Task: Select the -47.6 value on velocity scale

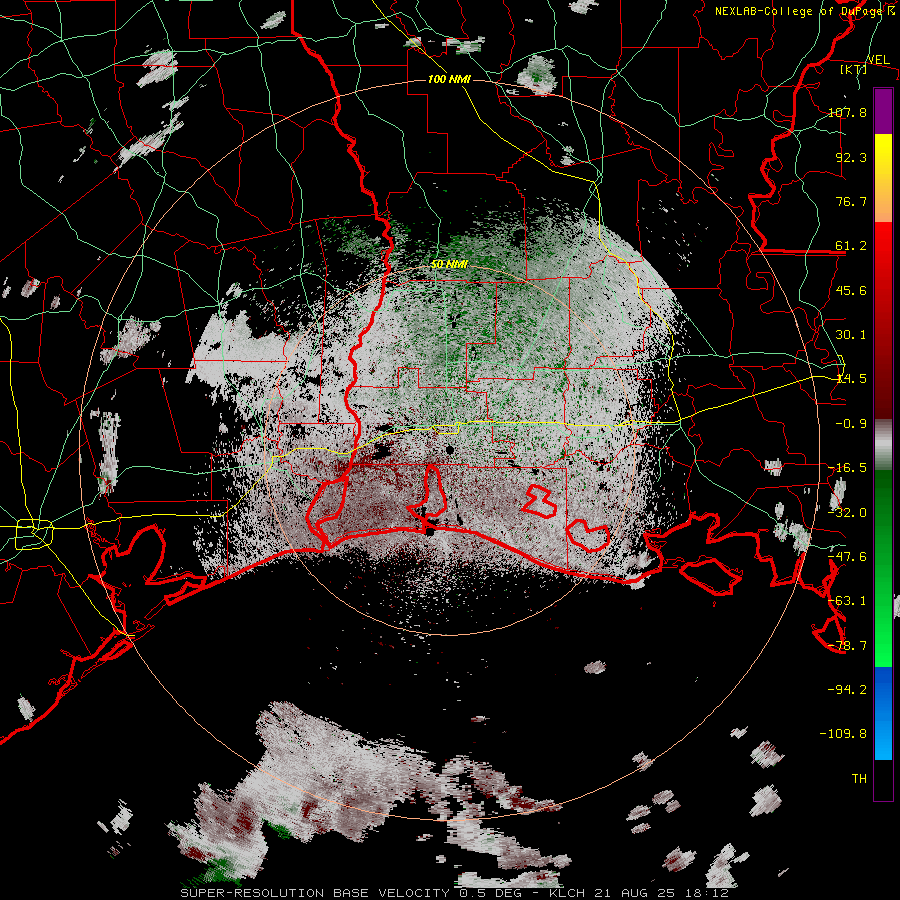Action: (847, 557)
